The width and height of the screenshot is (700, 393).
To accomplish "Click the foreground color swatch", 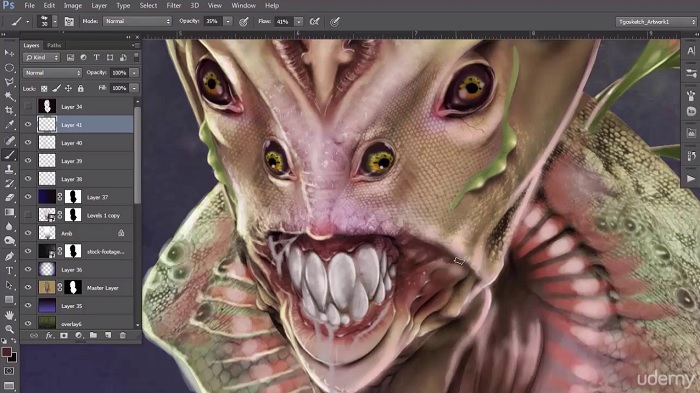I will [x=6, y=352].
